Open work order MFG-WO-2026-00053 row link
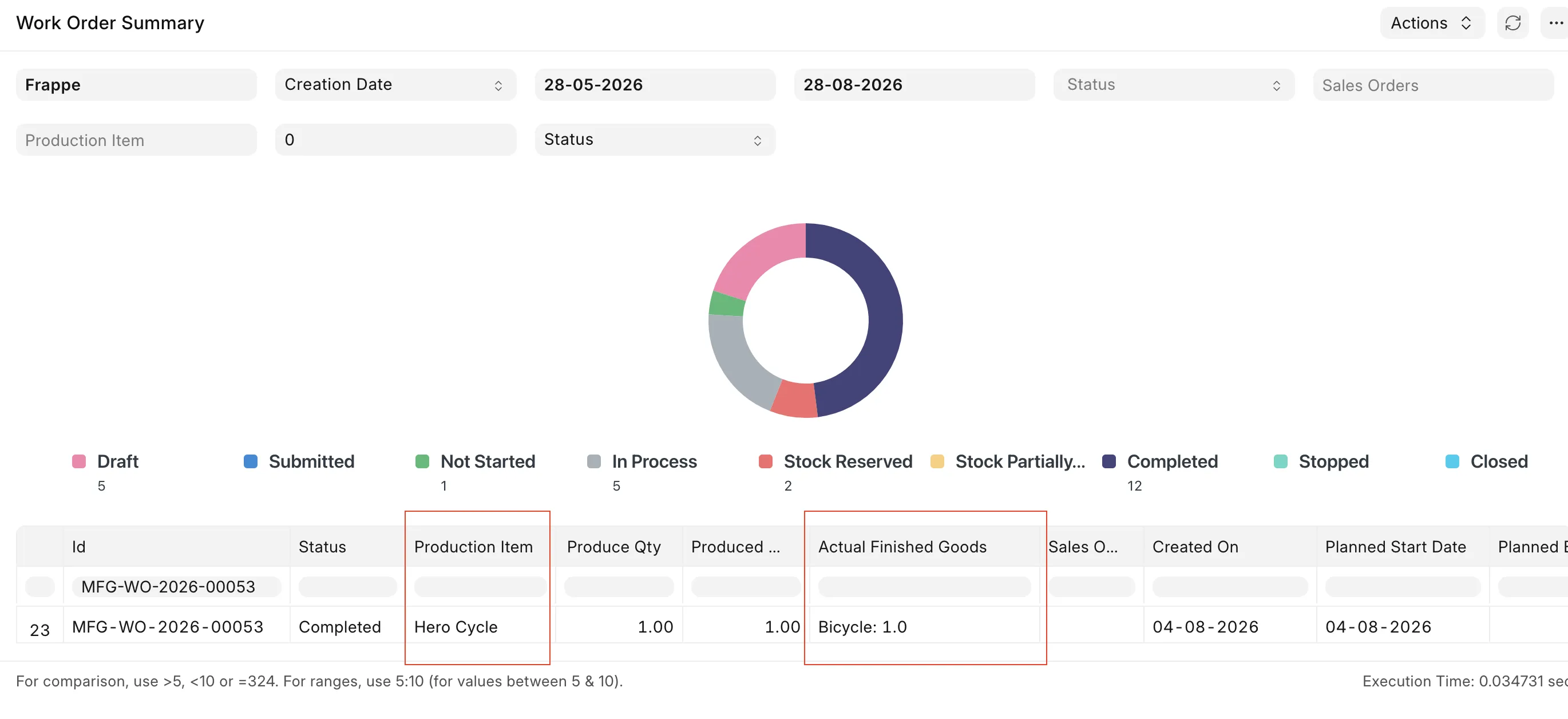This screenshot has height=719, width=1568. [168, 626]
